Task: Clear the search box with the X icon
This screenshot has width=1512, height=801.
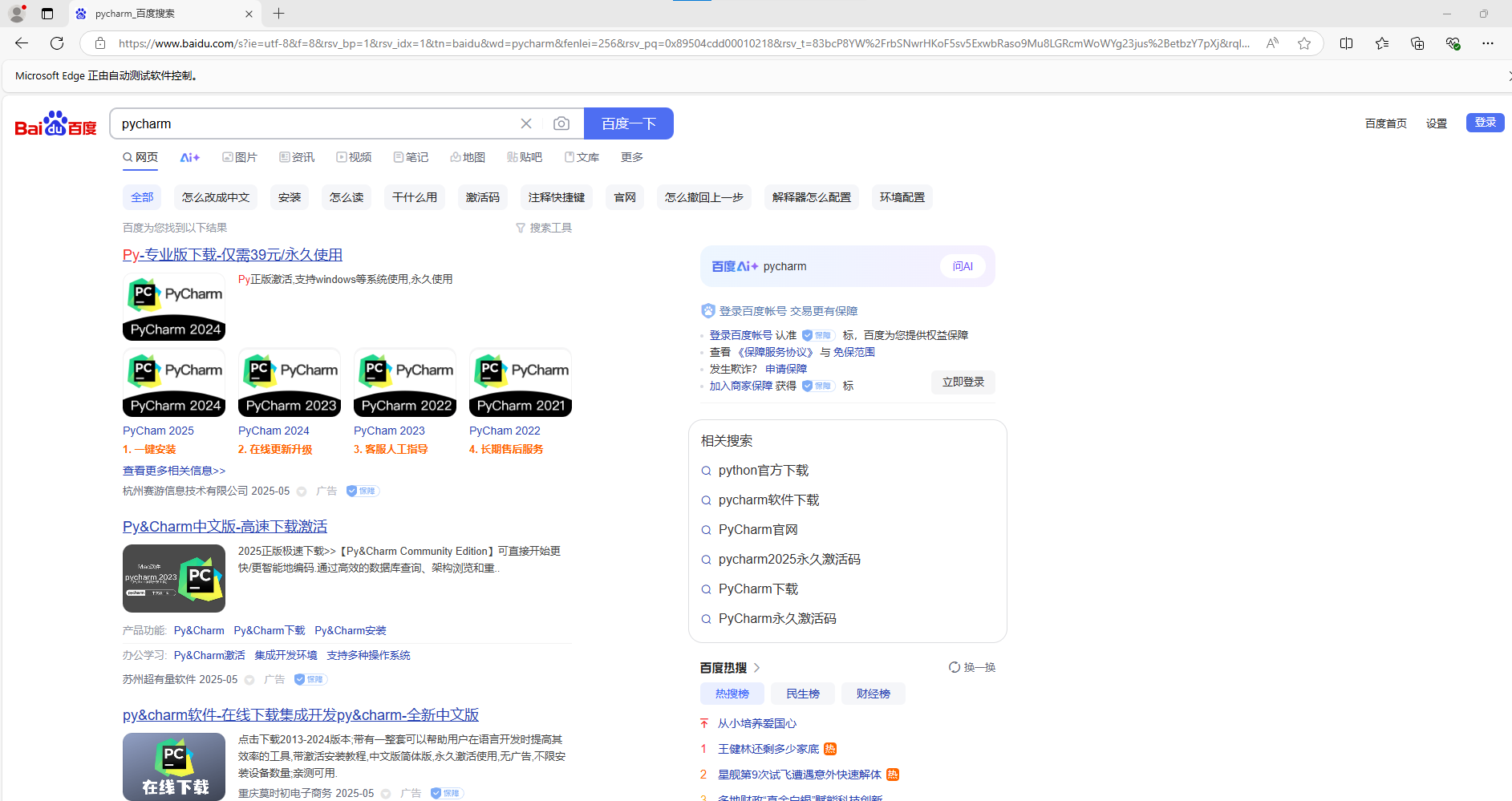Action: coord(526,123)
